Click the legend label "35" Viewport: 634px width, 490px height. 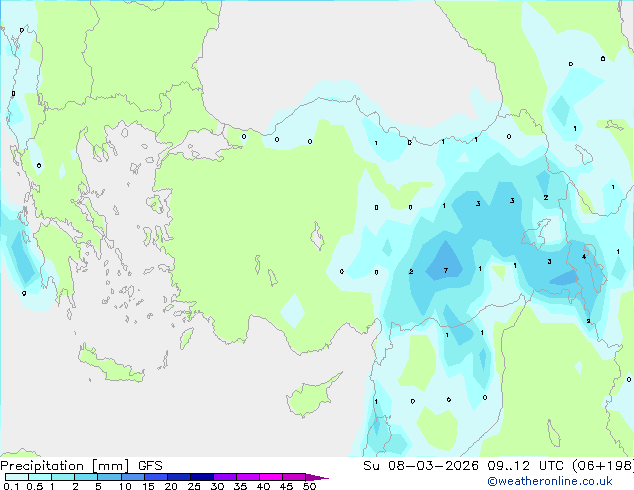[x=240, y=486]
